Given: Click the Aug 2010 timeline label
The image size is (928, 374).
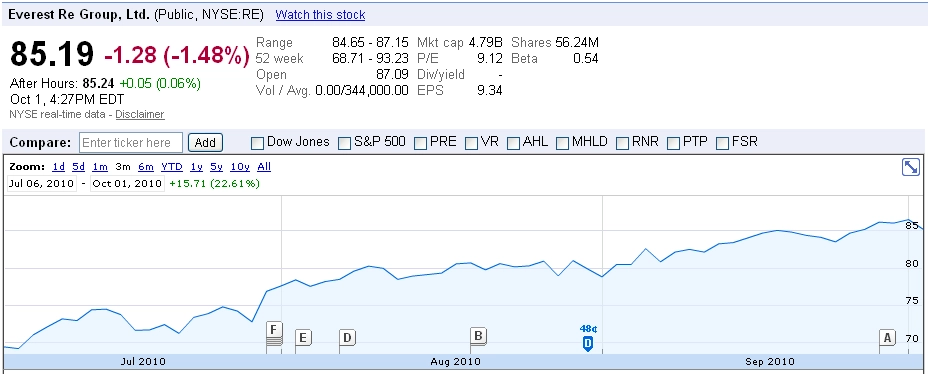Looking at the screenshot, I should pos(455,361).
